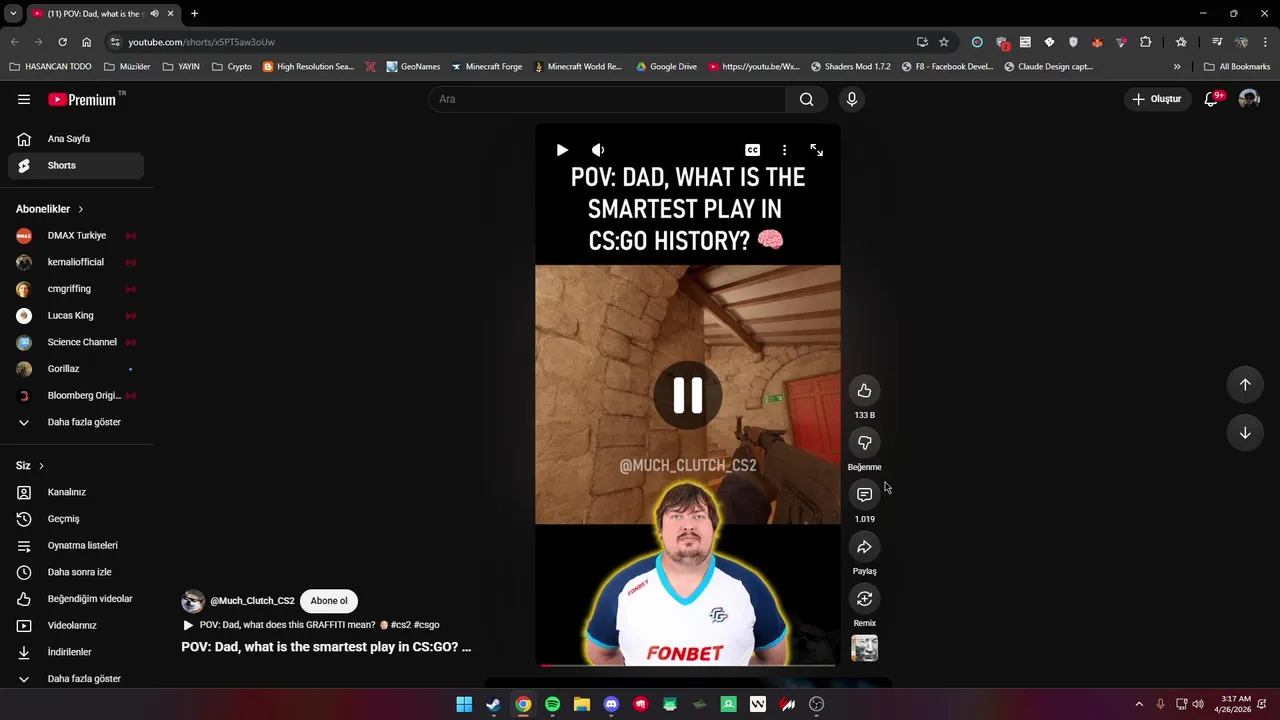Open DMAX Turkiye subscription
The height and width of the screenshot is (720, 1280).
(76, 236)
